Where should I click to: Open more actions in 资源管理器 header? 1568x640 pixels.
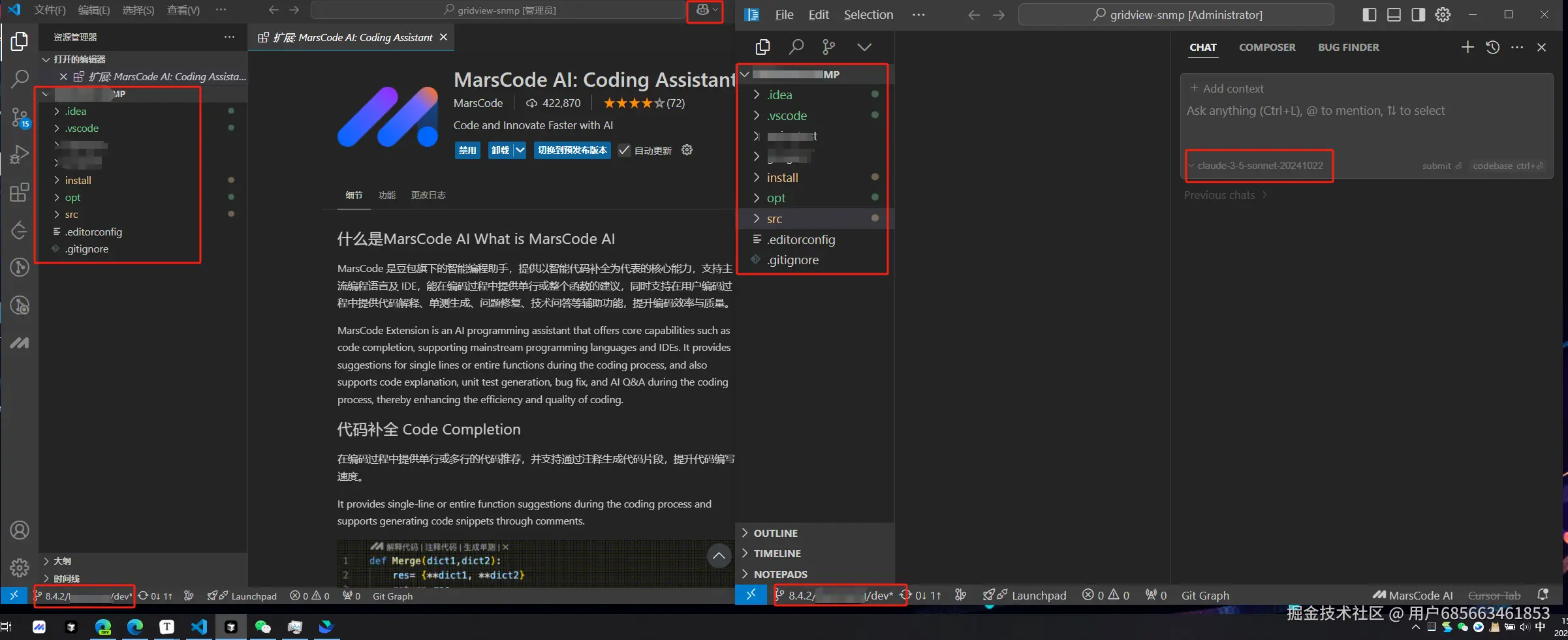click(x=229, y=37)
